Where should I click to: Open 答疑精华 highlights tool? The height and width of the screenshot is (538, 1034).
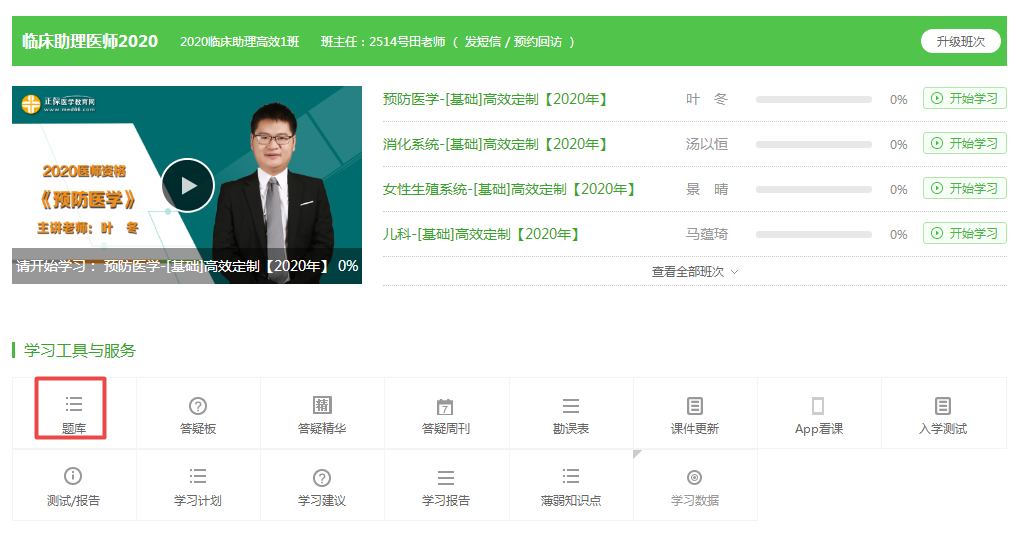pyautogui.click(x=322, y=414)
